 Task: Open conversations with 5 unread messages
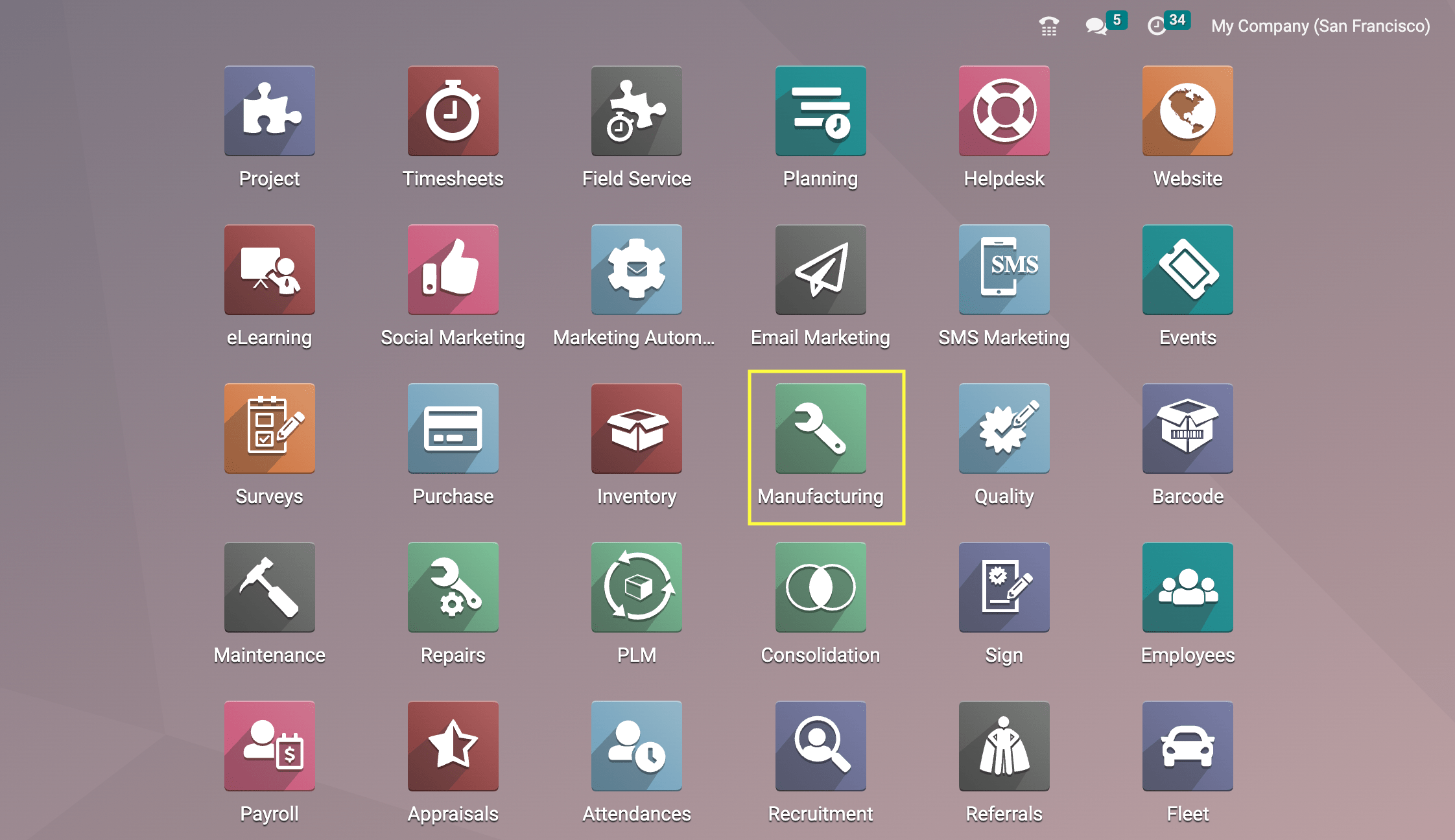pos(1097,26)
